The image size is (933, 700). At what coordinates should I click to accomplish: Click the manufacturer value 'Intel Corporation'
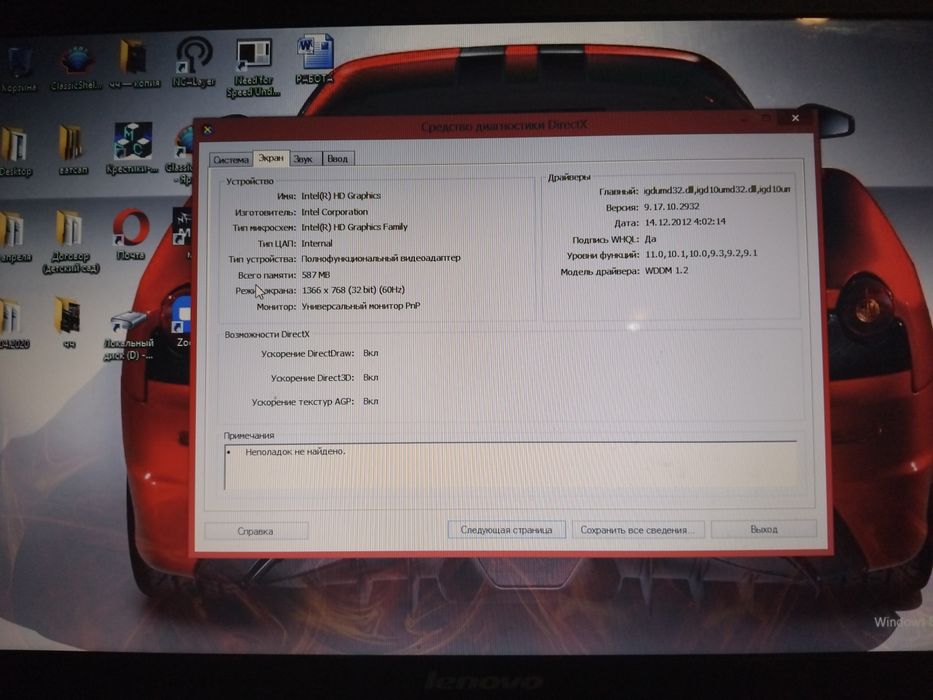(x=334, y=211)
